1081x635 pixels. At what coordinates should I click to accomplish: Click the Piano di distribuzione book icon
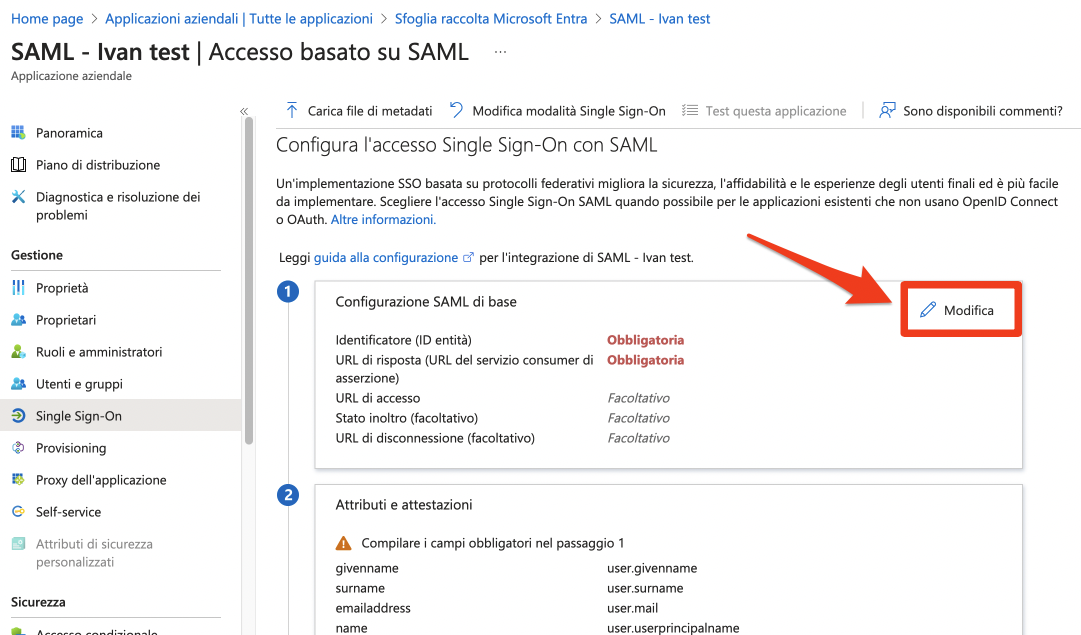[x=18, y=165]
